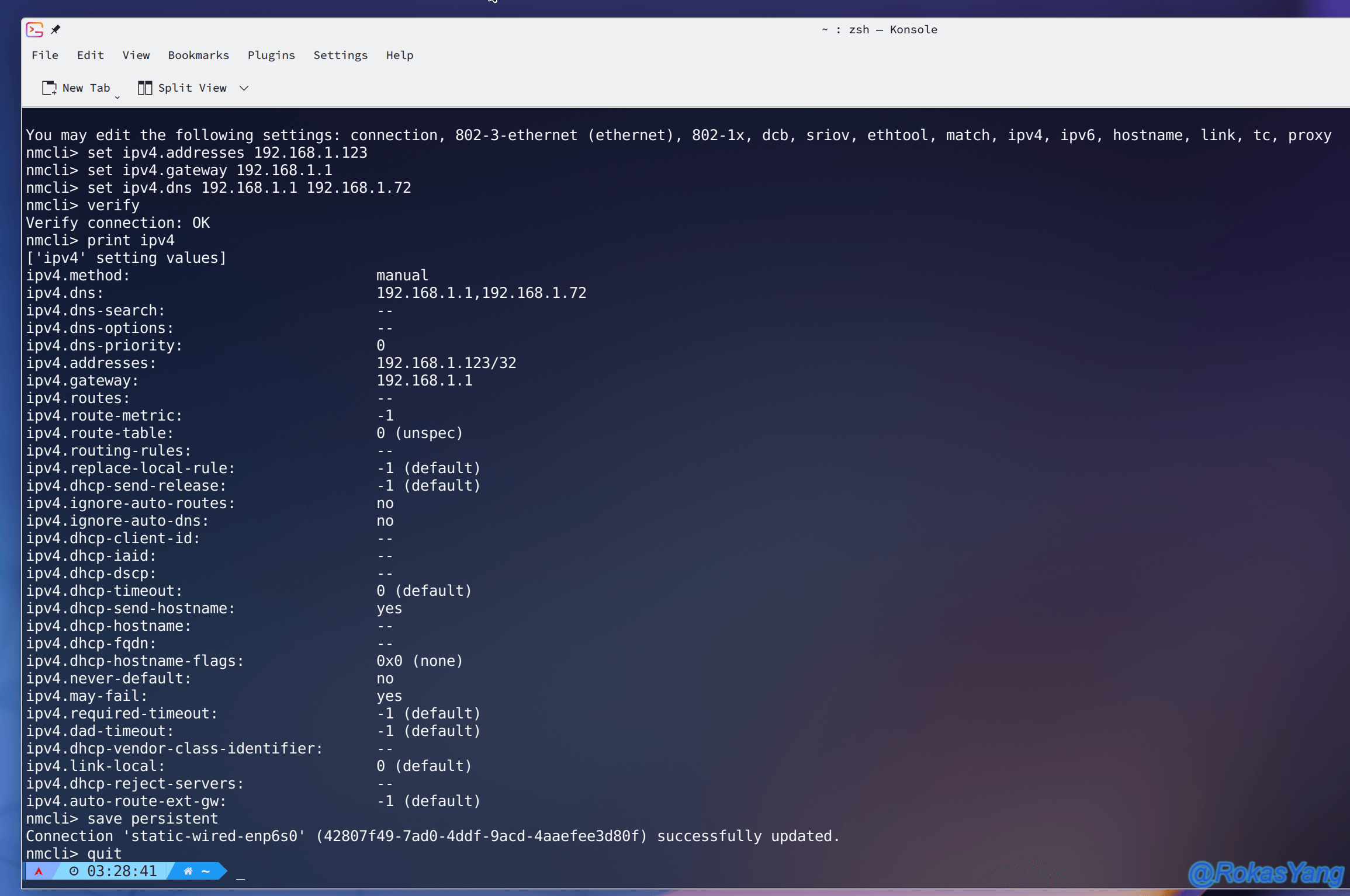Click 'Verify connection: OK' line
Viewport: 1350px width, 896px height.
click(x=117, y=223)
